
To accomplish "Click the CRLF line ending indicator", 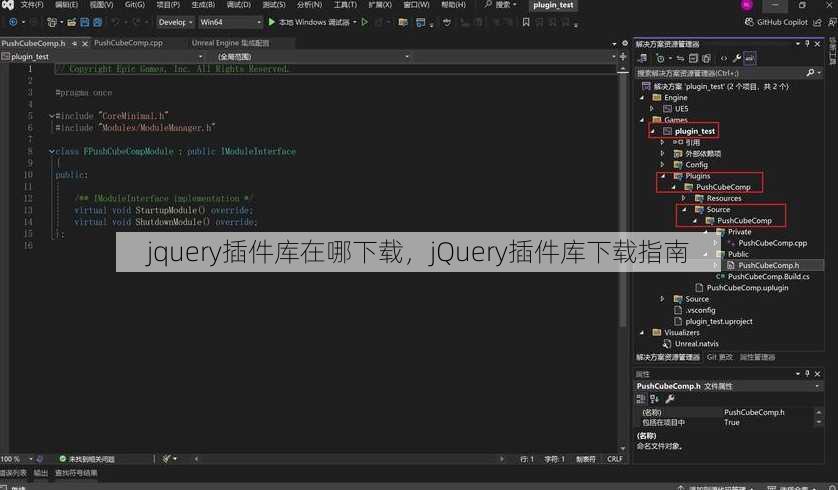I will [x=615, y=458].
